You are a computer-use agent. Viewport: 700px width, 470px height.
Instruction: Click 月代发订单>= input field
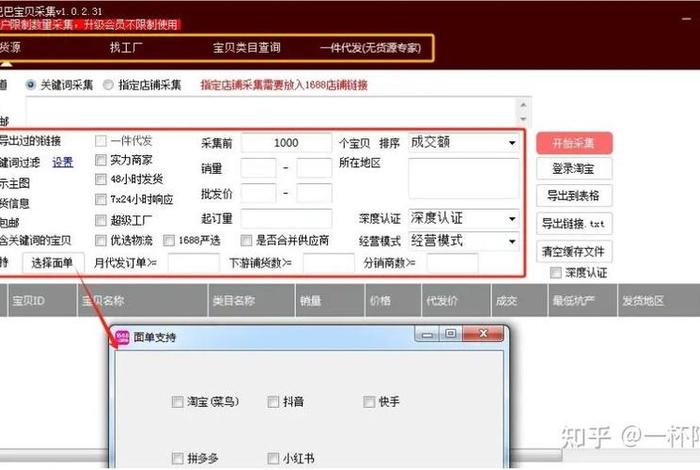tap(194, 263)
